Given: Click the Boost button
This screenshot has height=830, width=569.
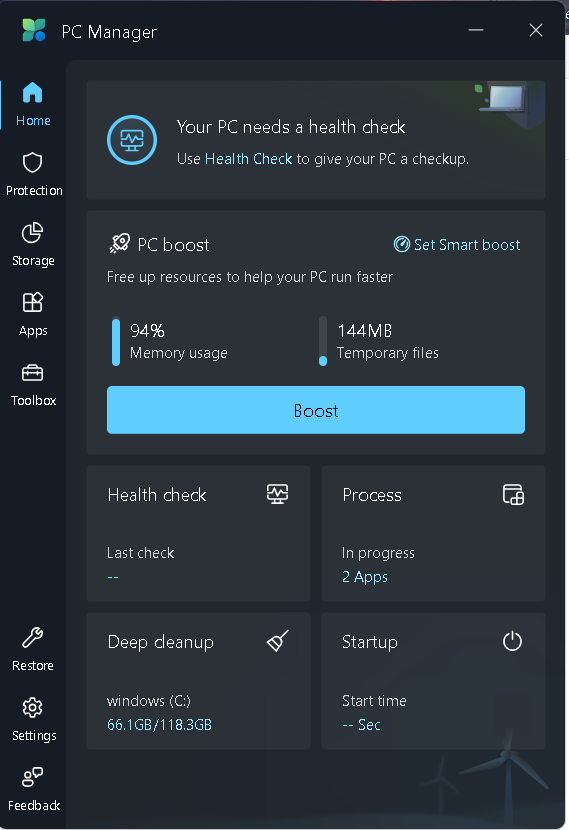Looking at the screenshot, I should pos(316,410).
